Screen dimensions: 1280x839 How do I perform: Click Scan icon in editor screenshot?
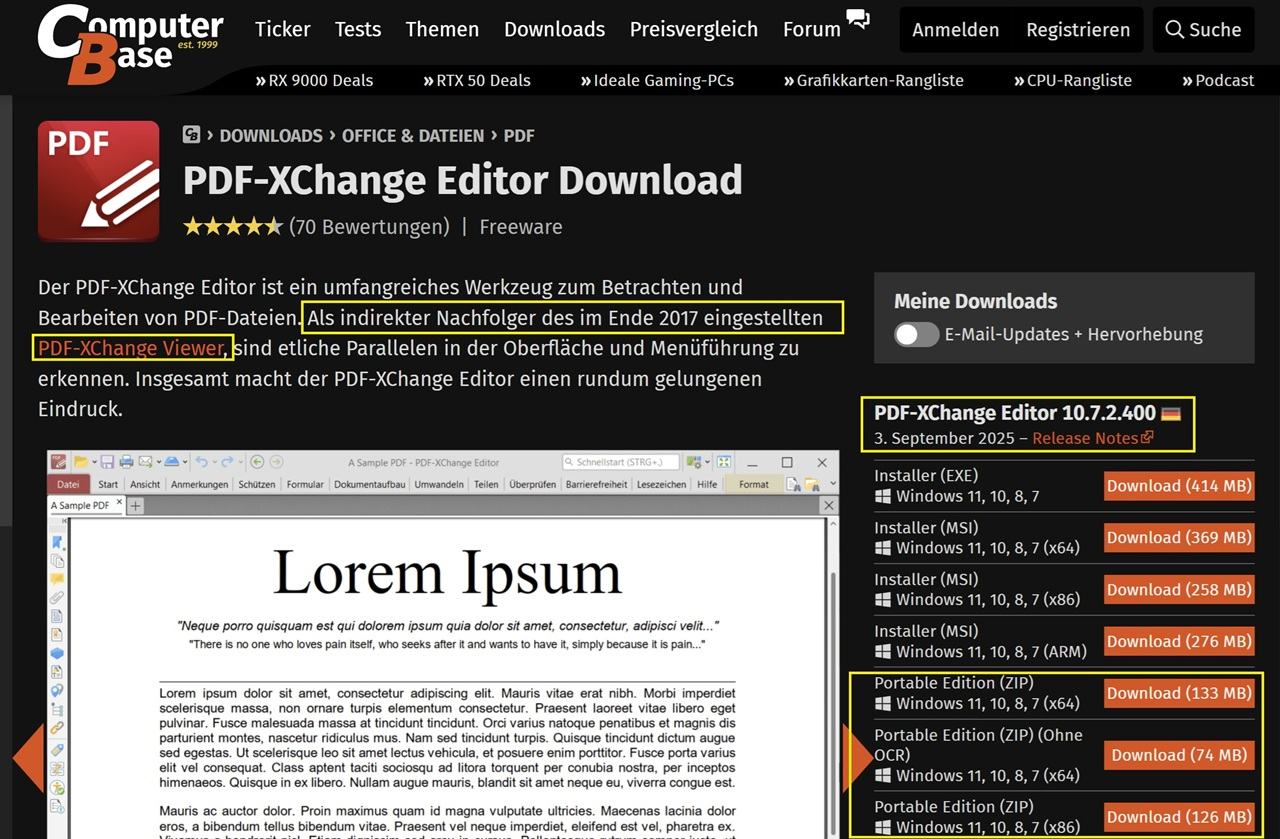171,462
